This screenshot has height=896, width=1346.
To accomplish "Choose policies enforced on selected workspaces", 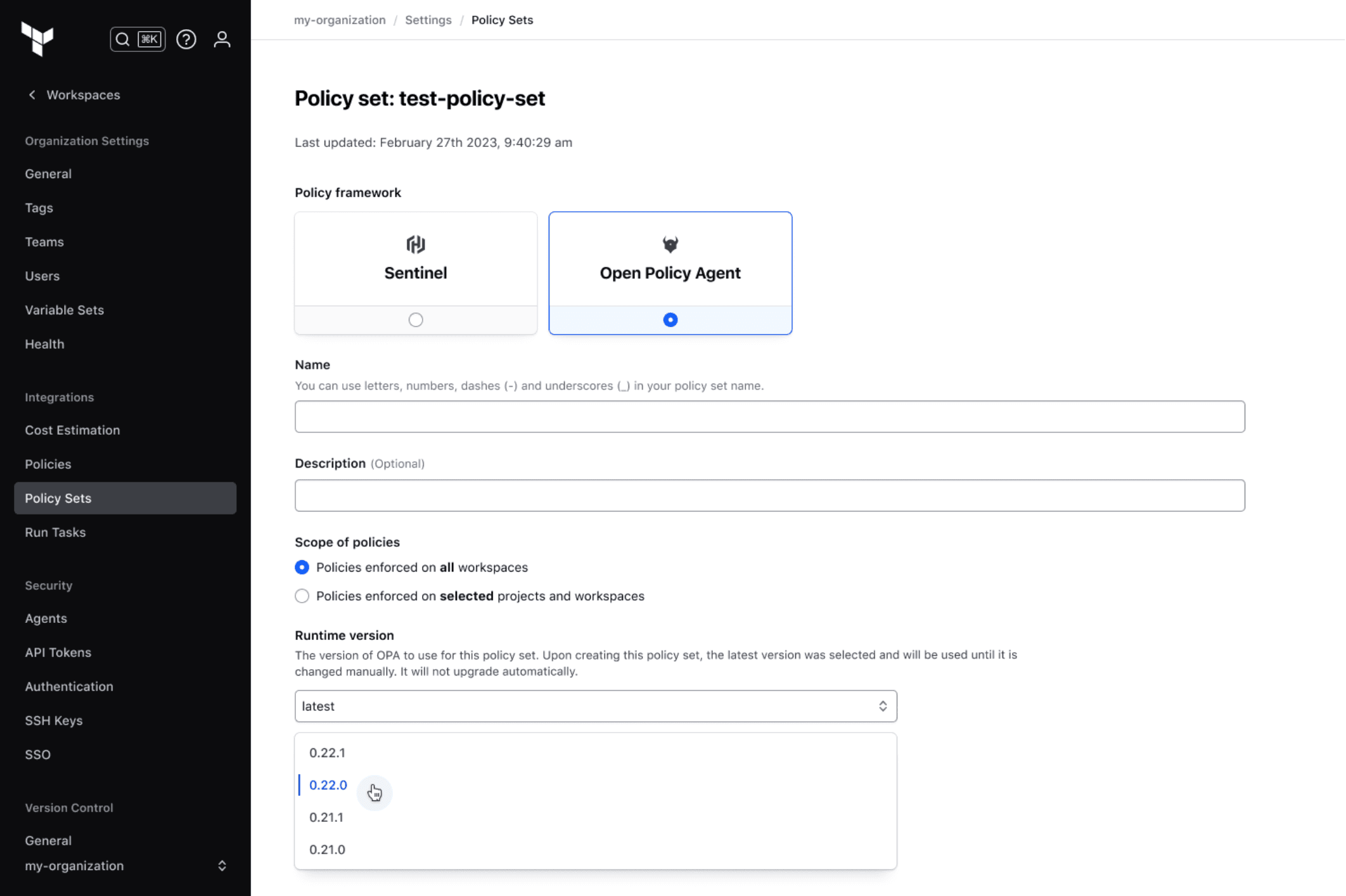I will pos(302,596).
